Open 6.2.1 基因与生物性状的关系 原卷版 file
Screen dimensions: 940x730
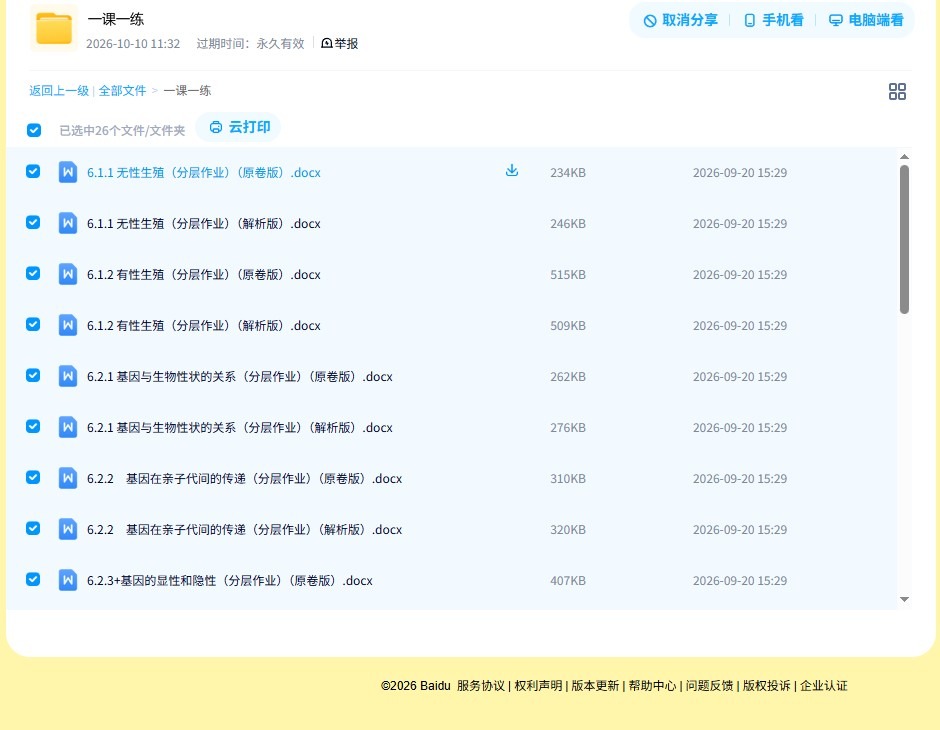pyautogui.click(x=240, y=376)
